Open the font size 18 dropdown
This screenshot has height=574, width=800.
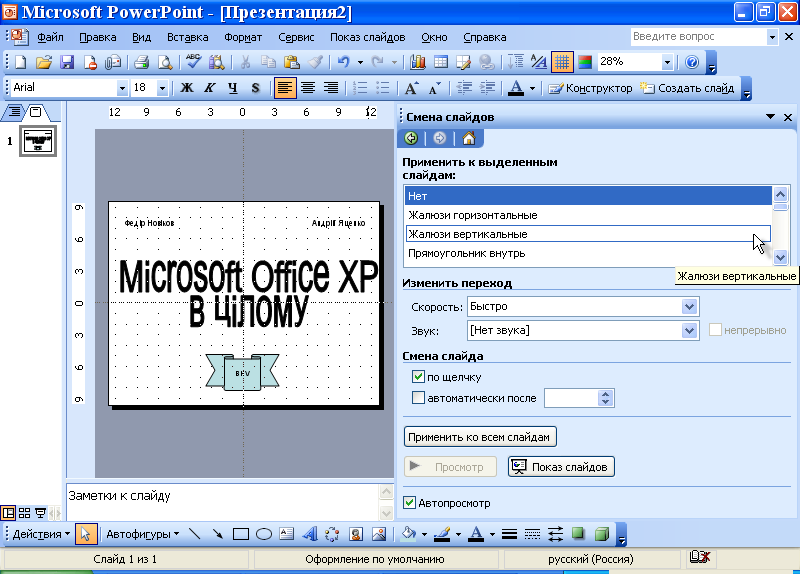pos(162,88)
